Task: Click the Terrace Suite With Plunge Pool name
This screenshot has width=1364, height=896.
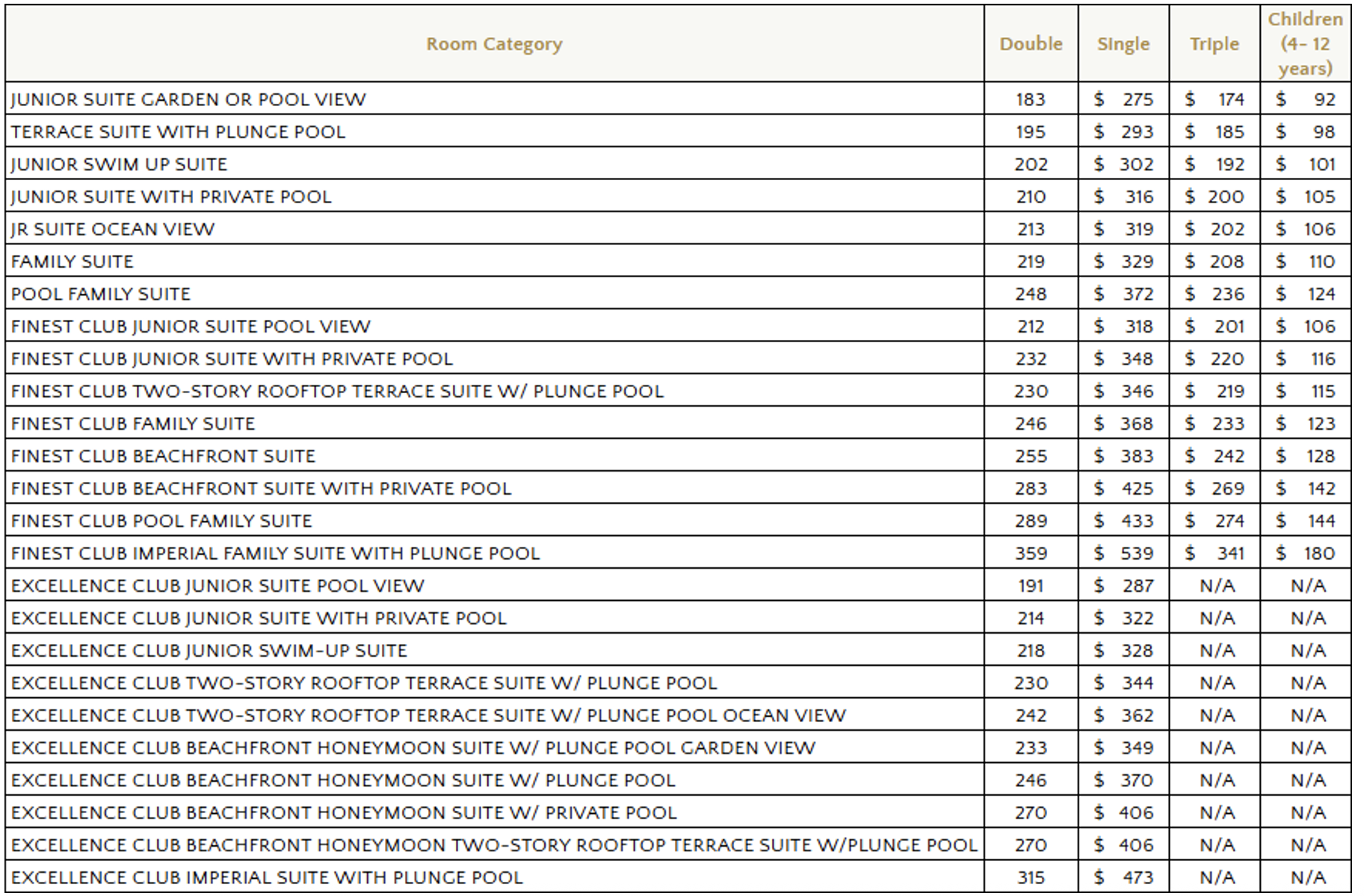Action: (178, 132)
